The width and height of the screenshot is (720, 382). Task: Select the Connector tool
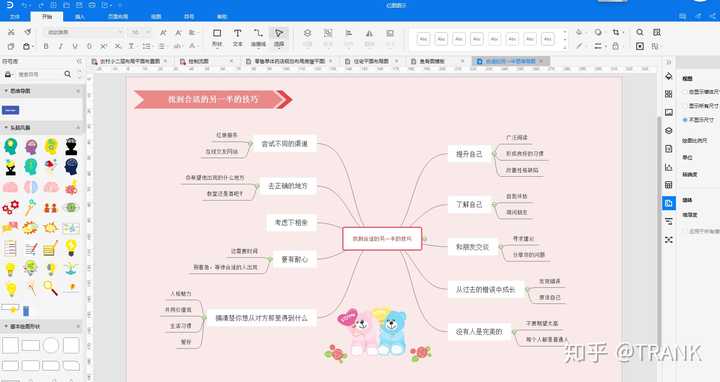point(258,38)
